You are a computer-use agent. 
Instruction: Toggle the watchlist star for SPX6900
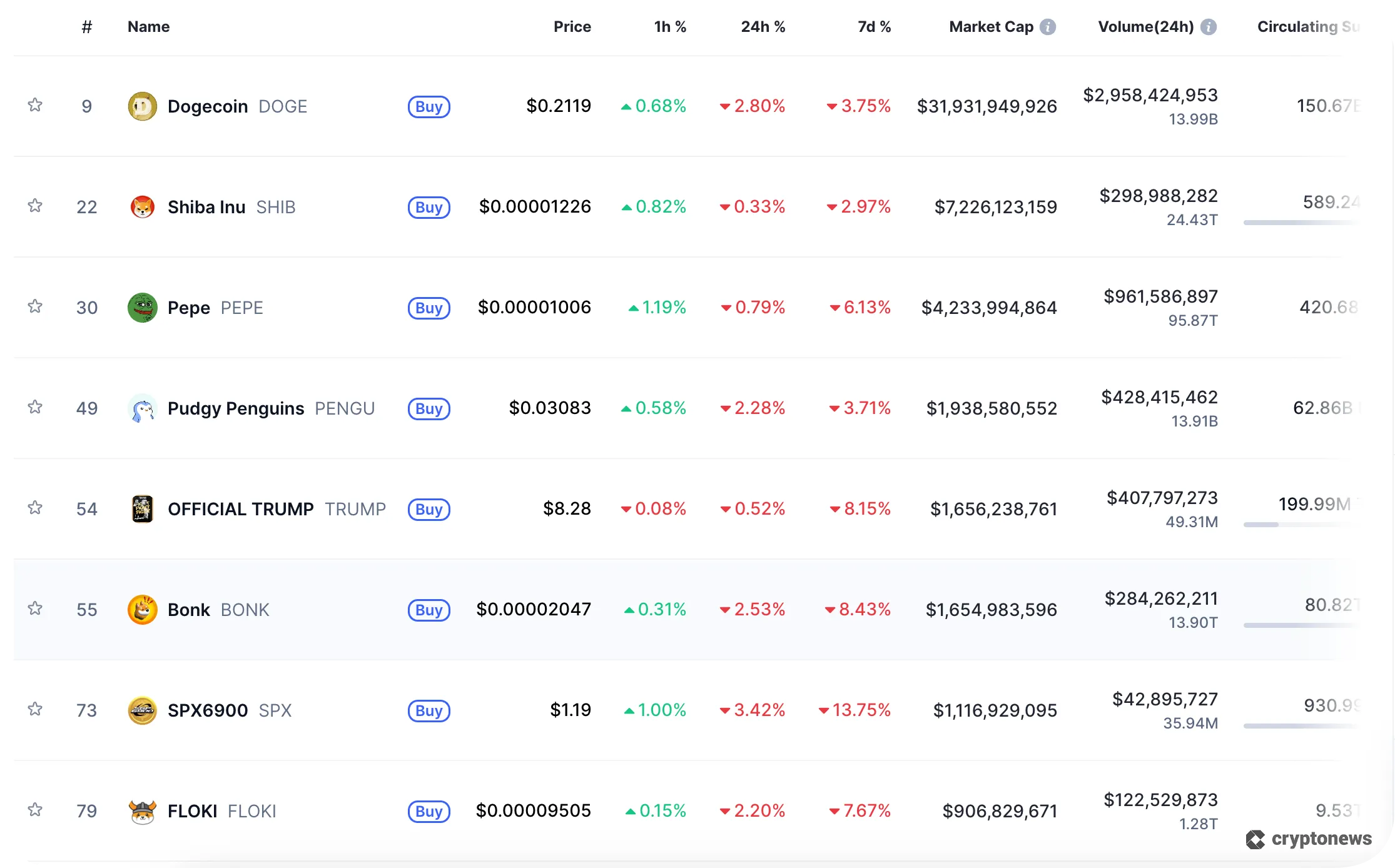(x=36, y=709)
